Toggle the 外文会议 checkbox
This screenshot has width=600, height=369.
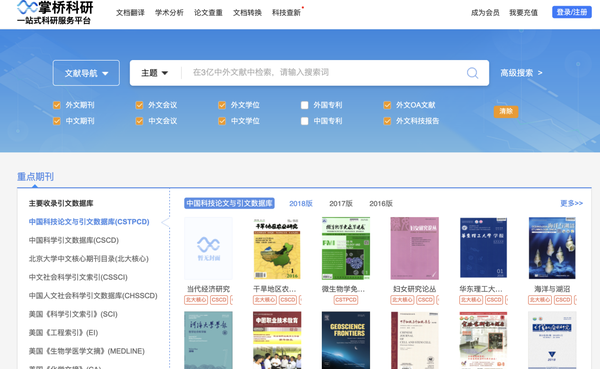click(139, 105)
